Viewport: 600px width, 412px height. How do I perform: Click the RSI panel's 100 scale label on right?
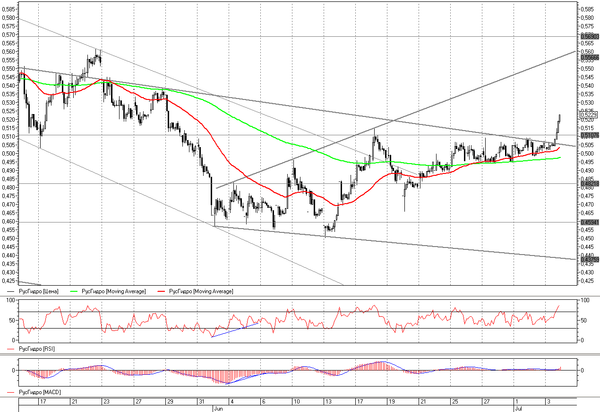[585, 301]
